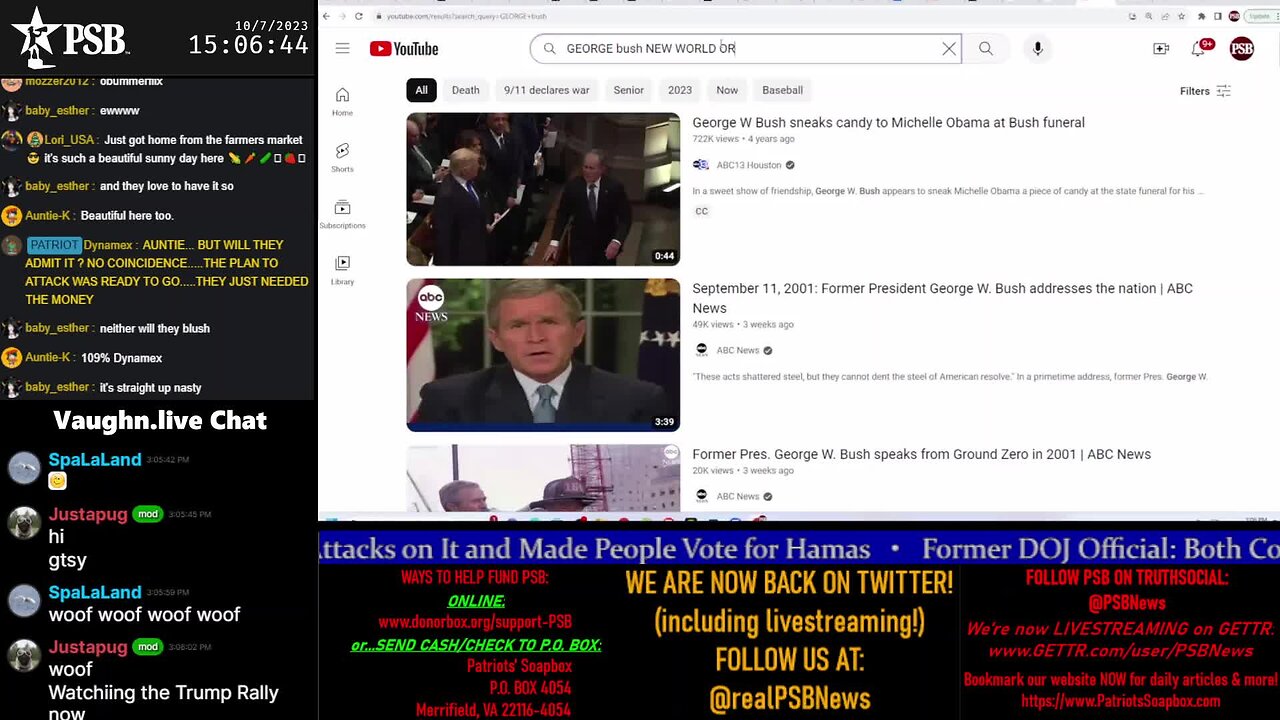1280x720 pixels.
Task: Open the title September 11, 2001 address
Action: pyautogui.click(x=942, y=298)
